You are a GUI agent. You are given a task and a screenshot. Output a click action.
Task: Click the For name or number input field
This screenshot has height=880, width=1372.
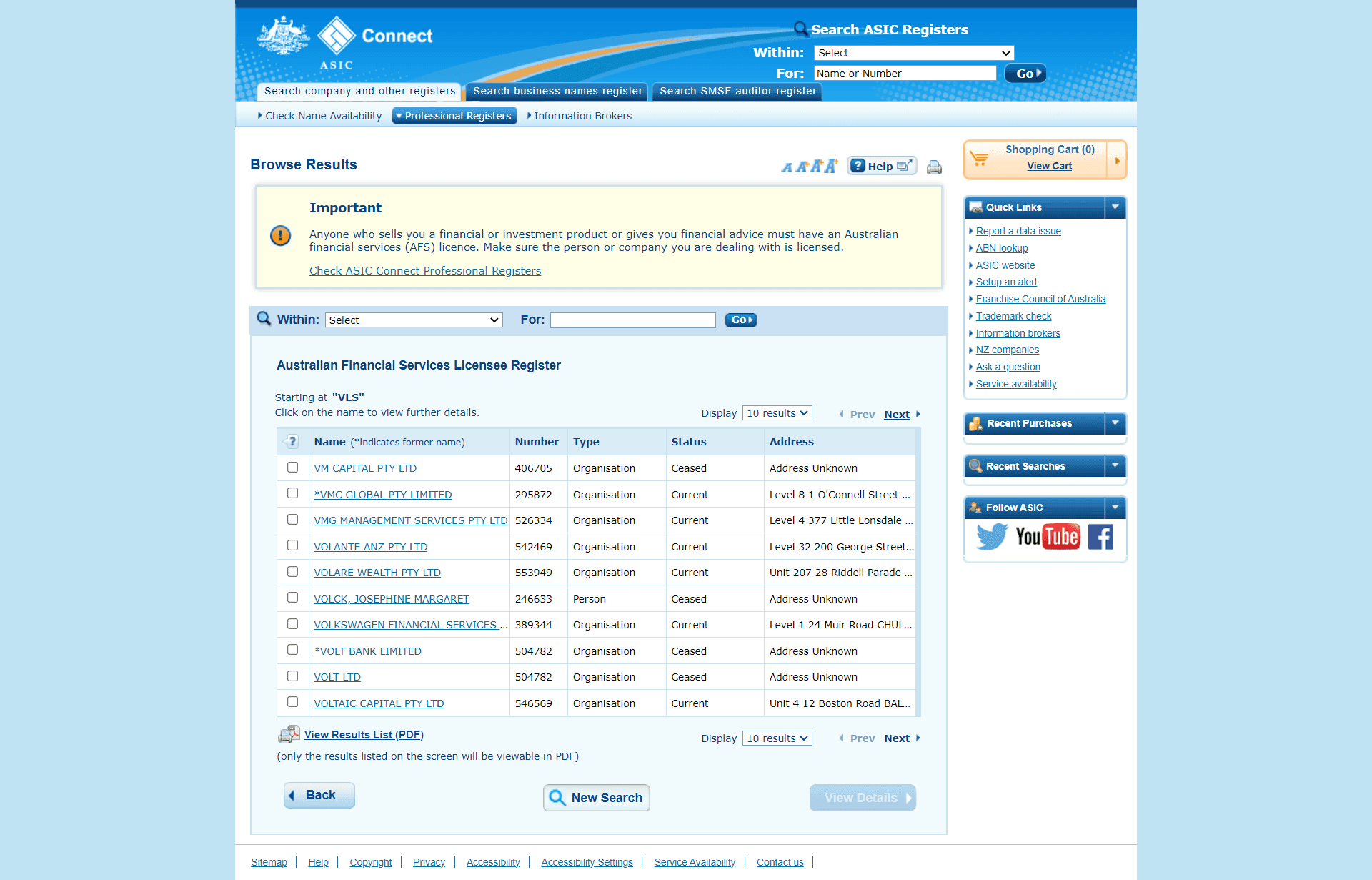(903, 73)
